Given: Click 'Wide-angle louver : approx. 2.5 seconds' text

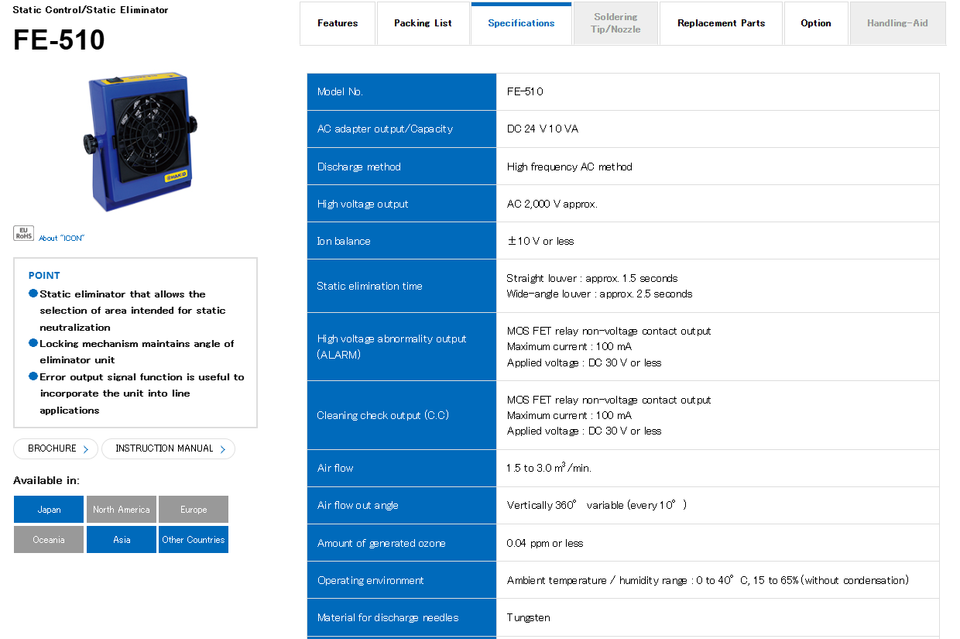Looking at the screenshot, I should pos(599,294).
